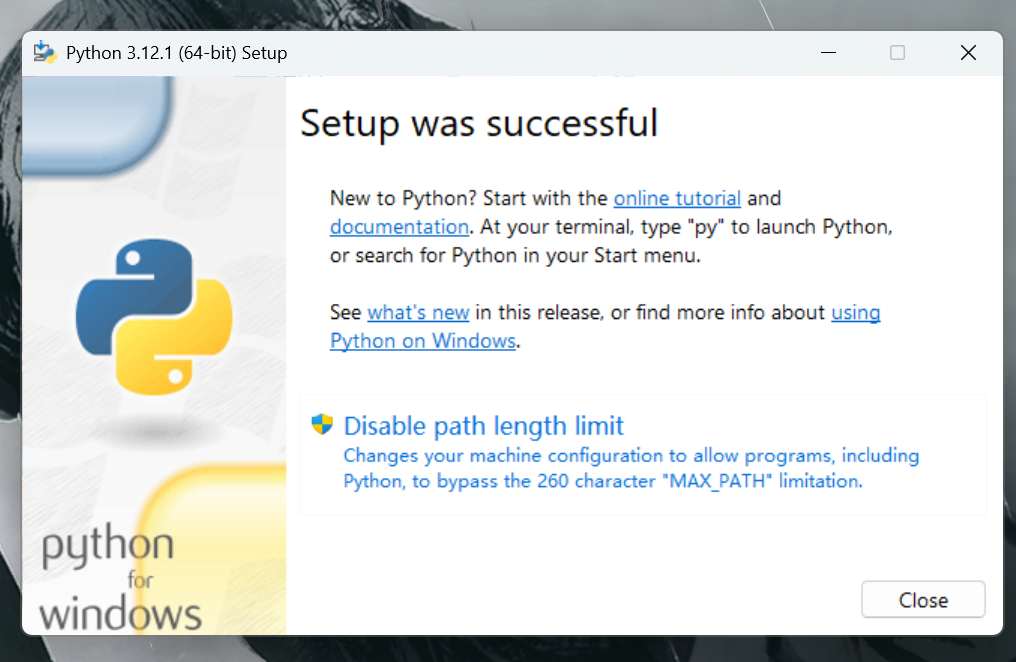Click the Python installer icon in title bar
The height and width of the screenshot is (662, 1016).
(45, 52)
